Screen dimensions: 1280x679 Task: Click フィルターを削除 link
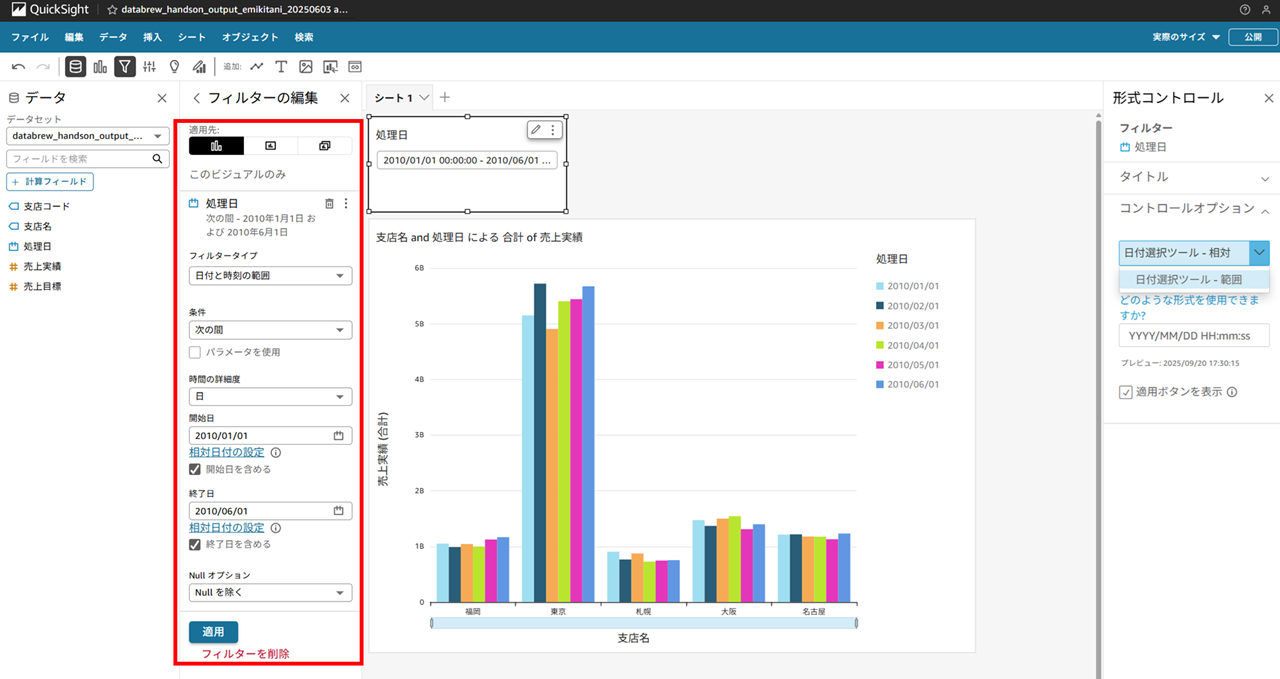[246, 654]
